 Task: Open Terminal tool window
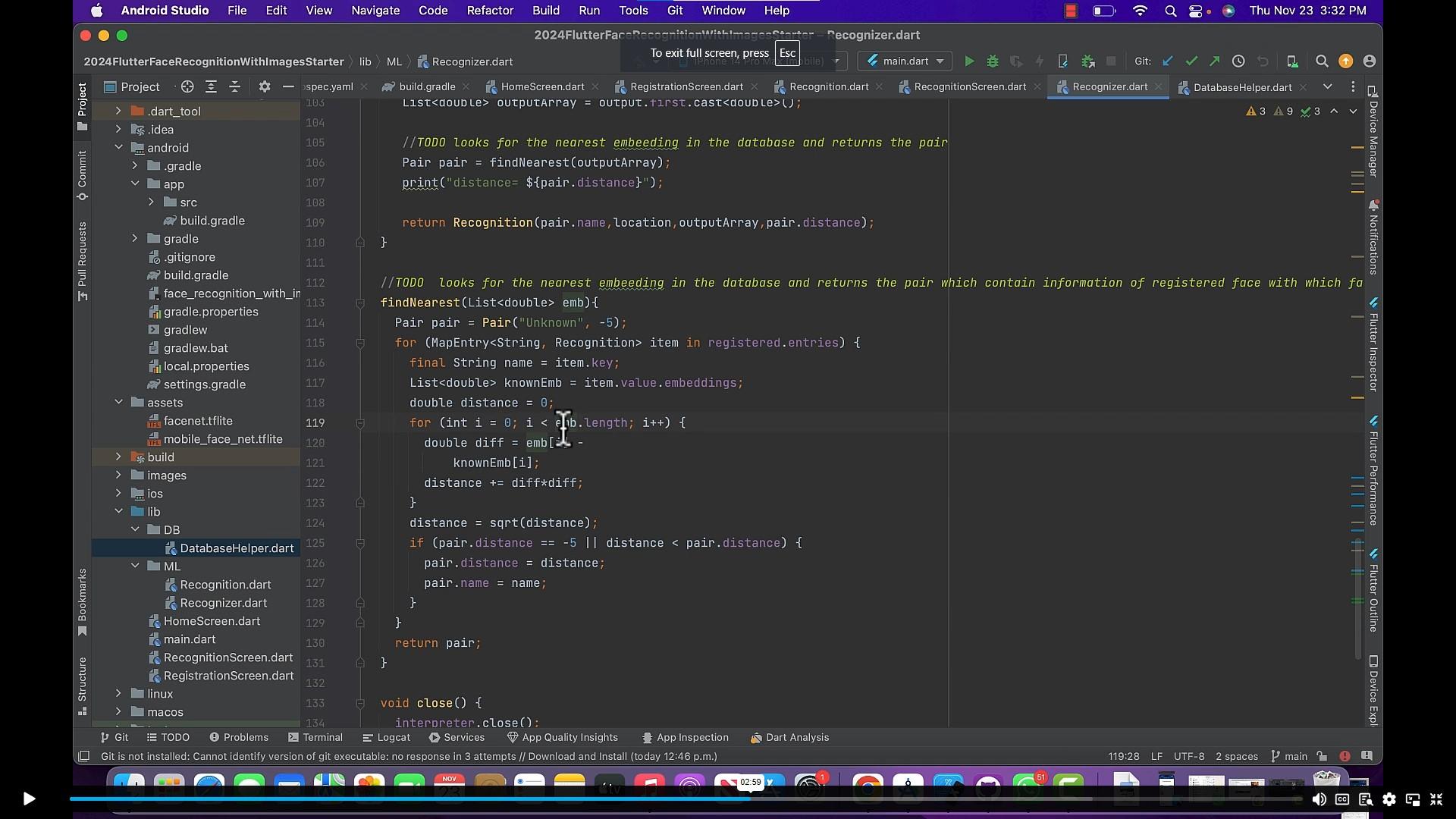coord(315,737)
